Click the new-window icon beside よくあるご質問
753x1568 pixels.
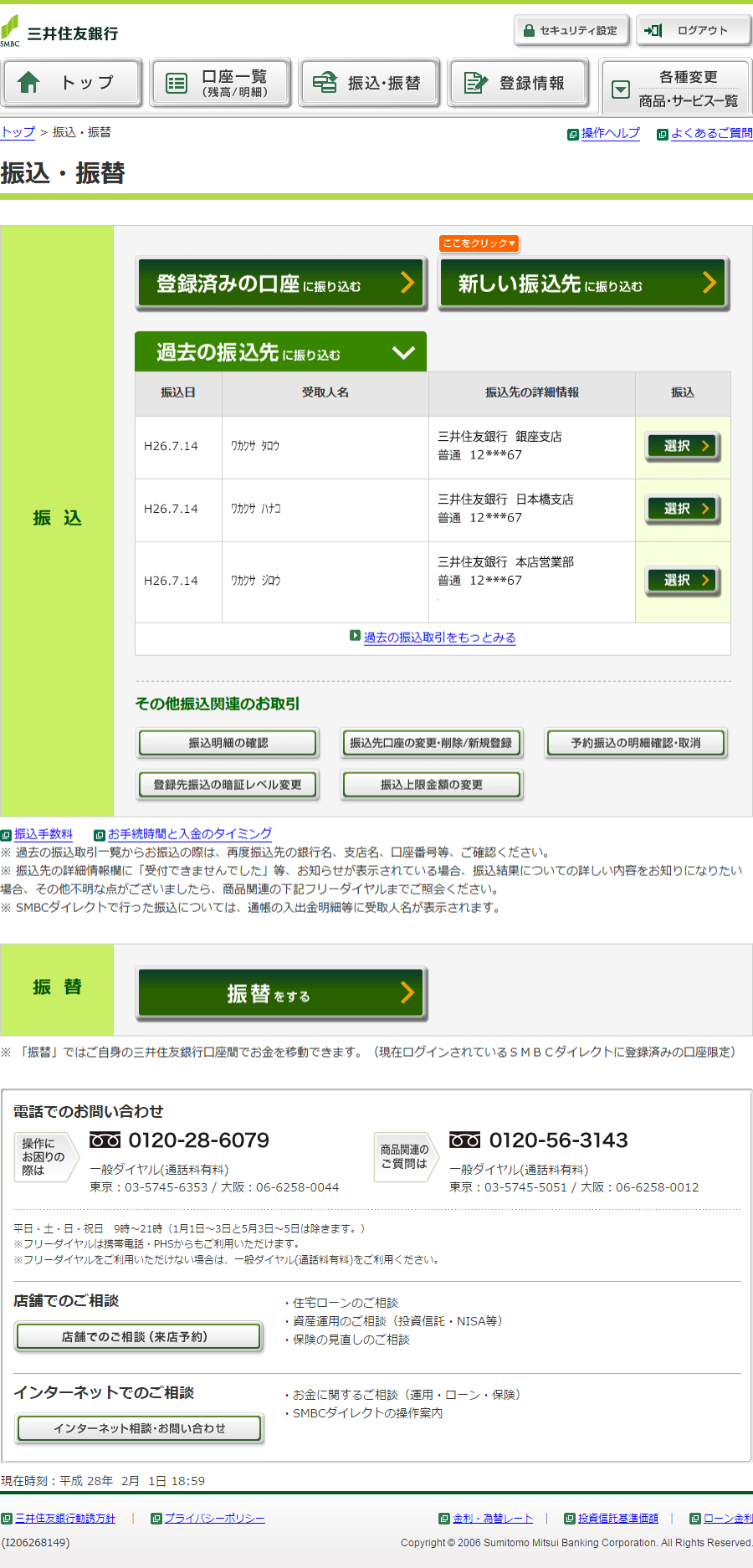click(663, 134)
